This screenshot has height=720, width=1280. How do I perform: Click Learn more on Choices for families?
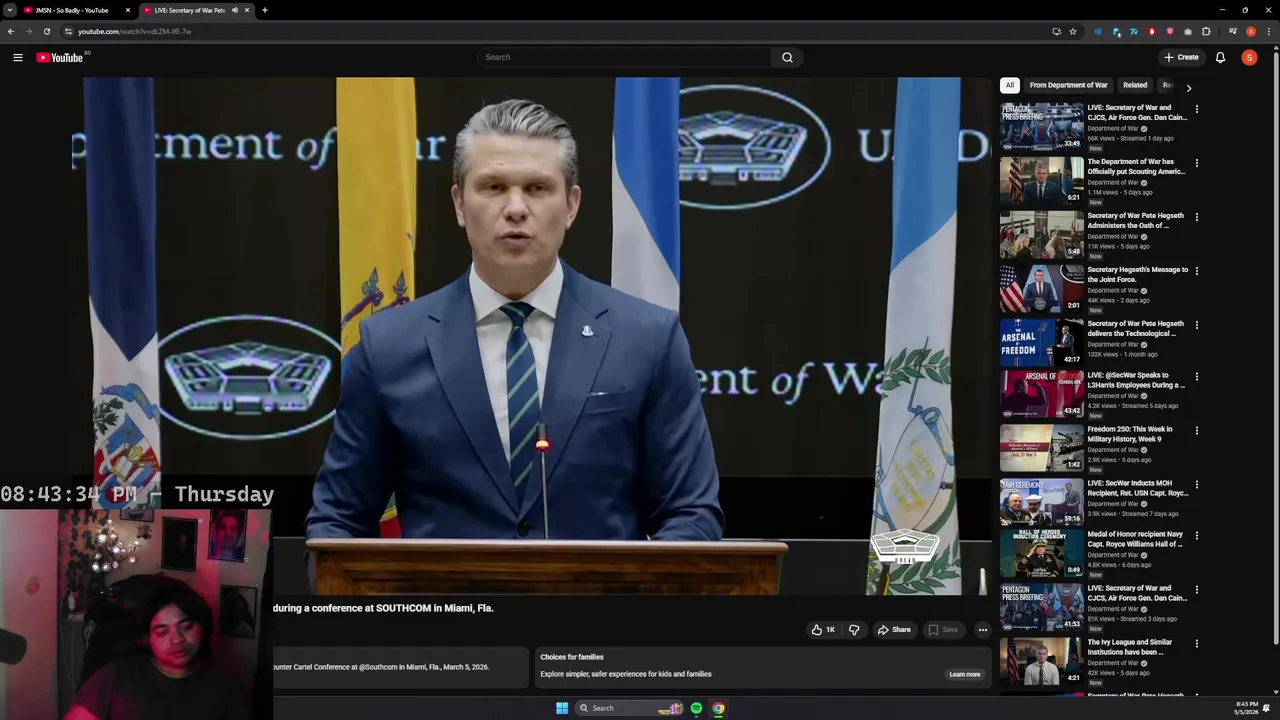[964, 674]
